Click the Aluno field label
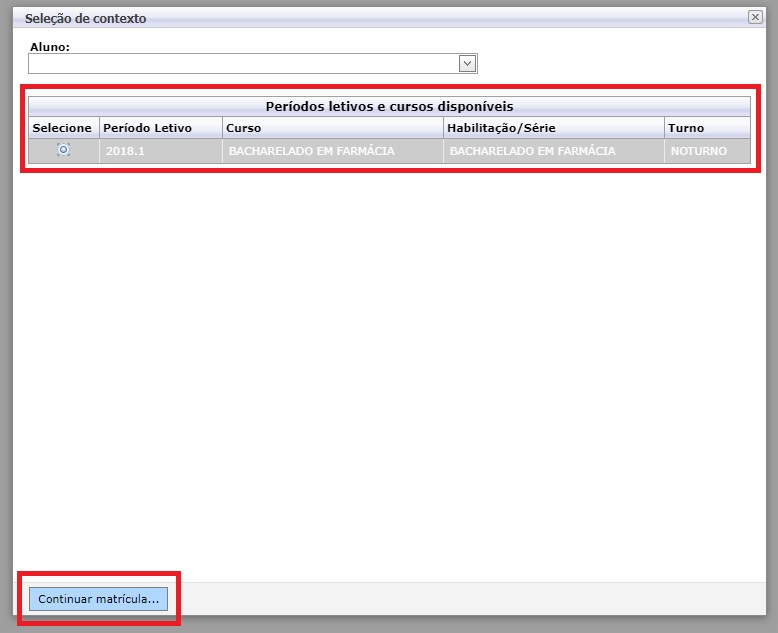 click(49, 46)
